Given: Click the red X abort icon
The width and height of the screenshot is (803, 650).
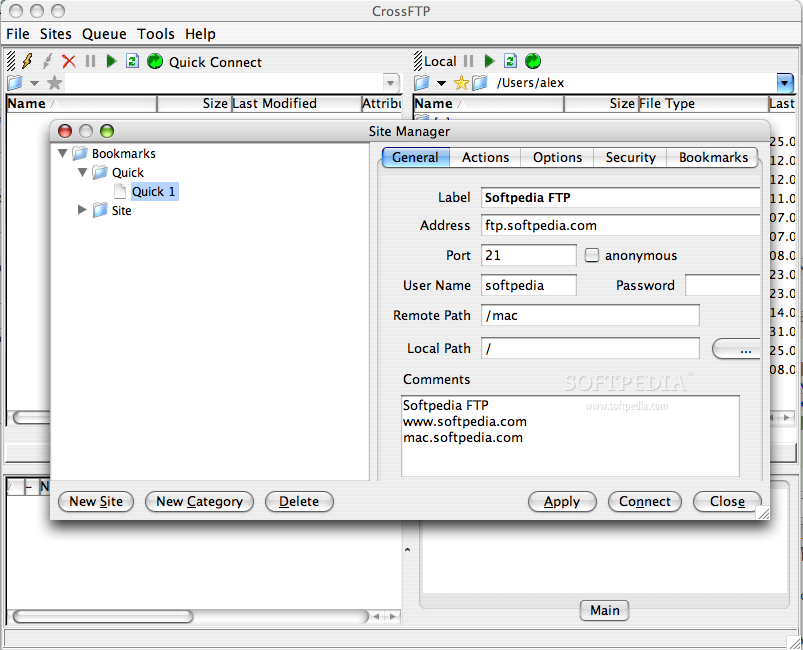Looking at the screenshot, I should click(x=69, y=61).
